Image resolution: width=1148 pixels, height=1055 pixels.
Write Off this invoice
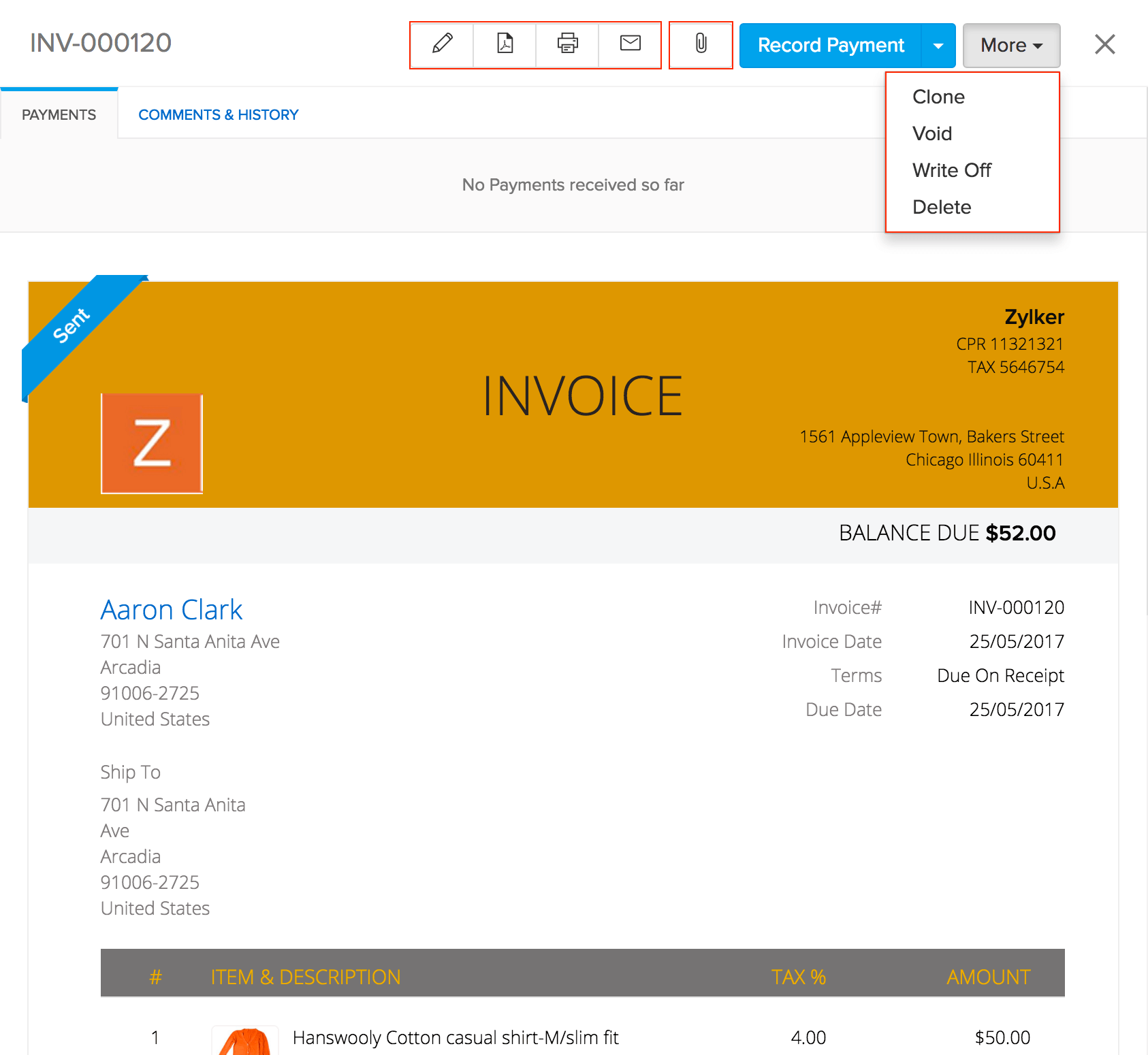(951, 170)
